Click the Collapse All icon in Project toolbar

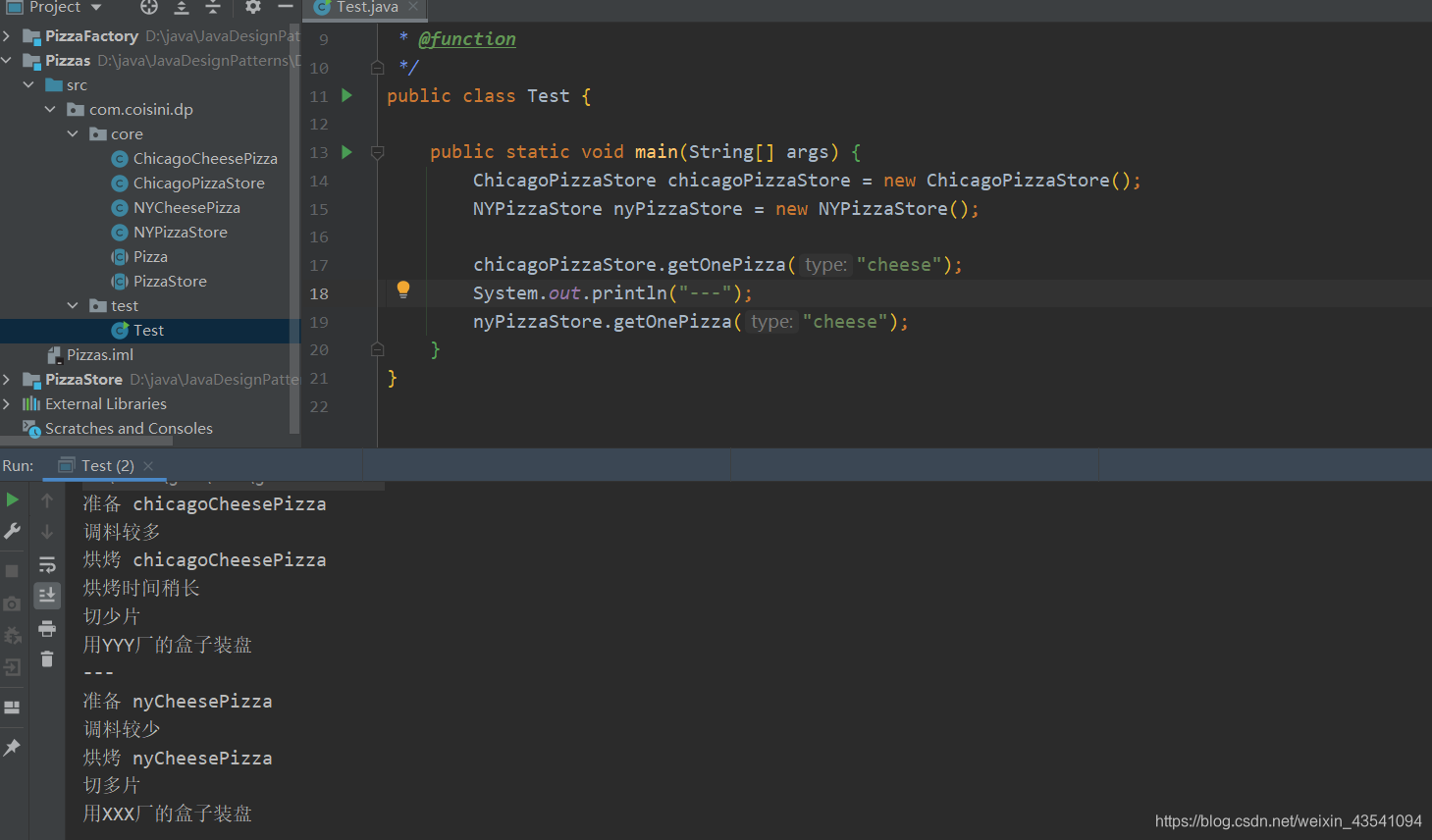pos(213,7)
